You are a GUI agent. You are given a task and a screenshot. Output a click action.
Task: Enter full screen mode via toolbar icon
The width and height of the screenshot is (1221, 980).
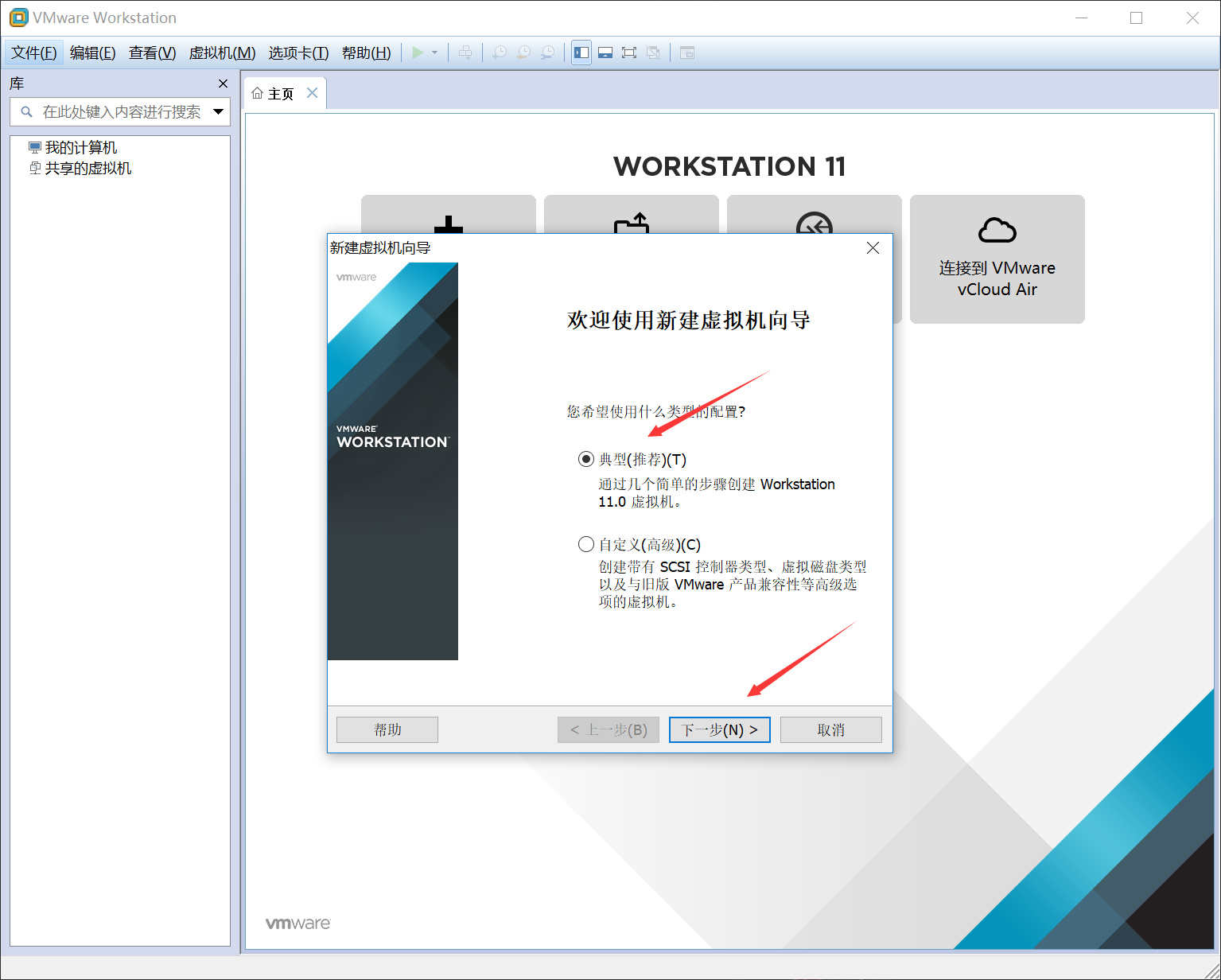[629, 52]
